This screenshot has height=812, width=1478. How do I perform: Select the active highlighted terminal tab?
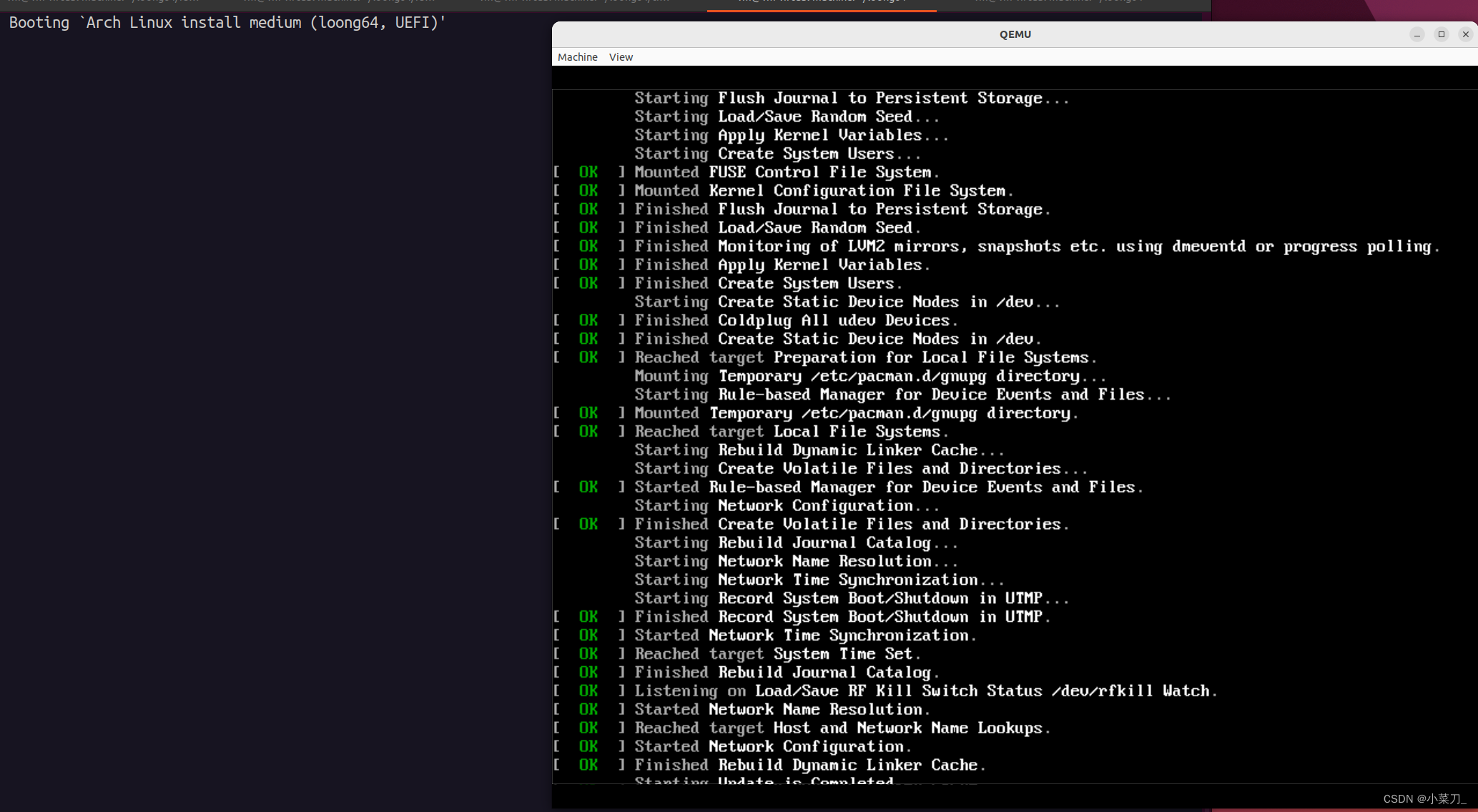(x=821, y=6)
